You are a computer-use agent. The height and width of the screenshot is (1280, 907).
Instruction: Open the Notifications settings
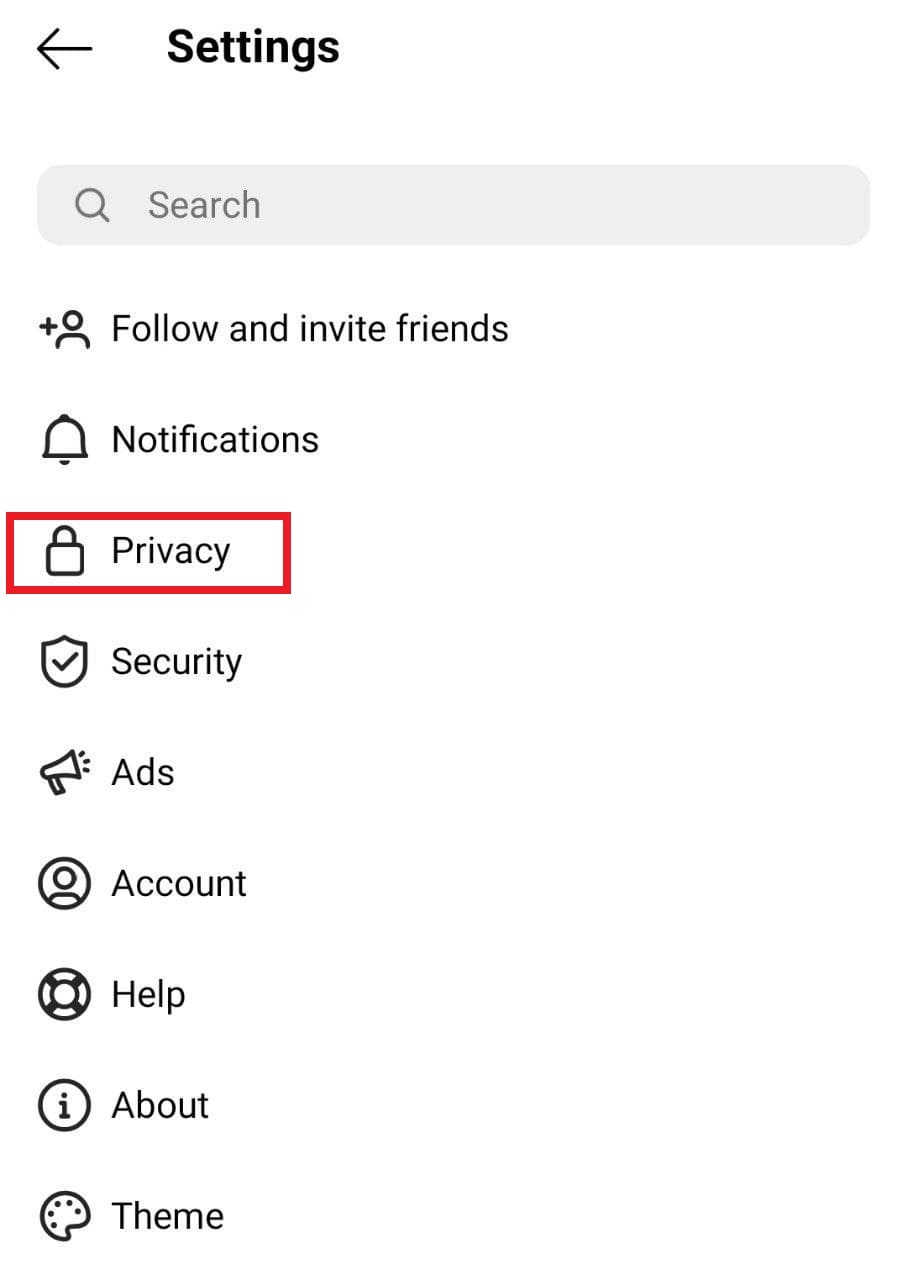coord(215,440)
